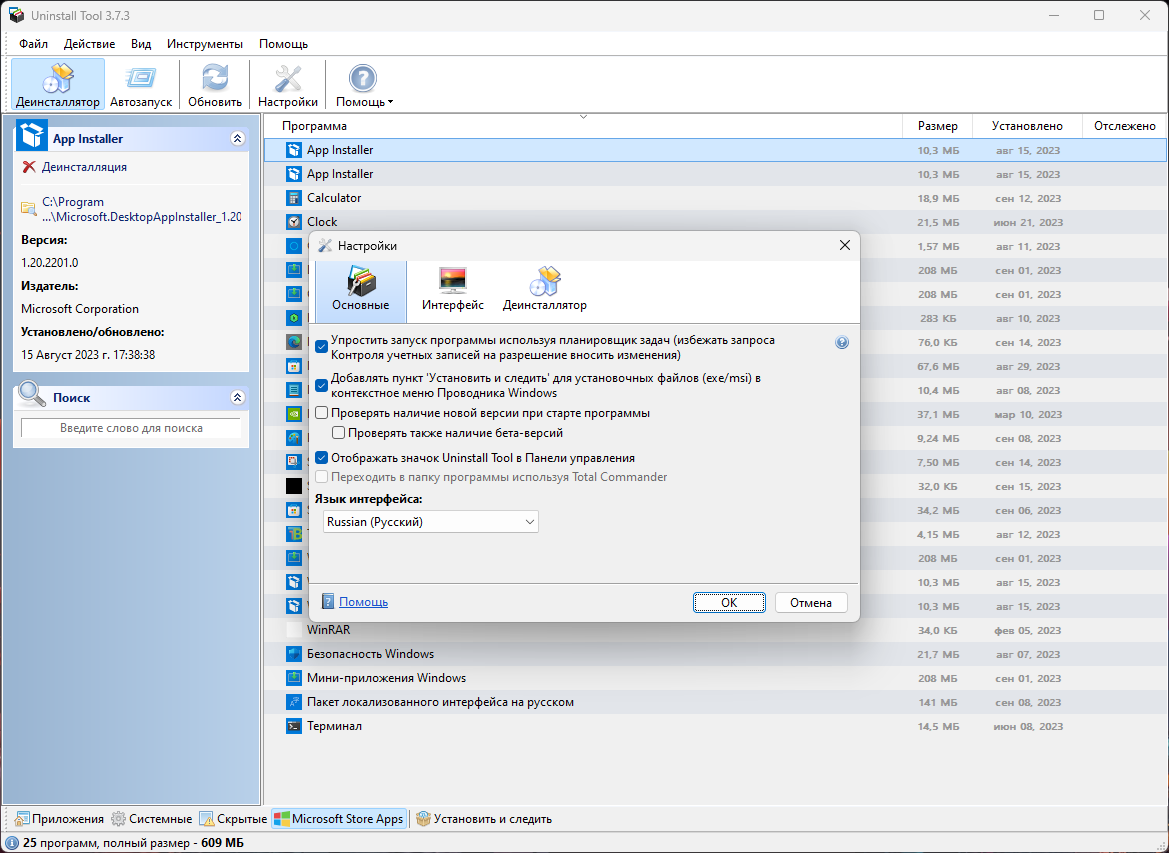Switch to the Интерфейс settings tab
Viewport: 1169px width, 853px height.
[x=453, y=290]
